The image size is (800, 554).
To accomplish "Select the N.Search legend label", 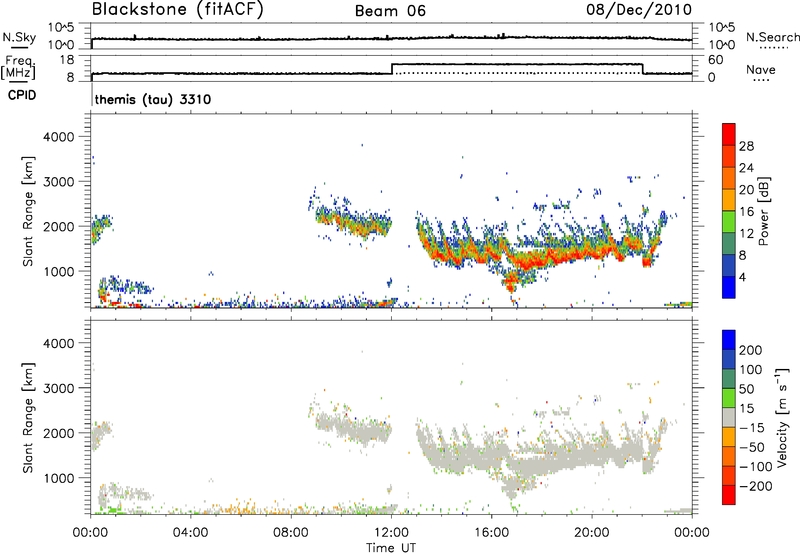I will [x=772, y=37].
